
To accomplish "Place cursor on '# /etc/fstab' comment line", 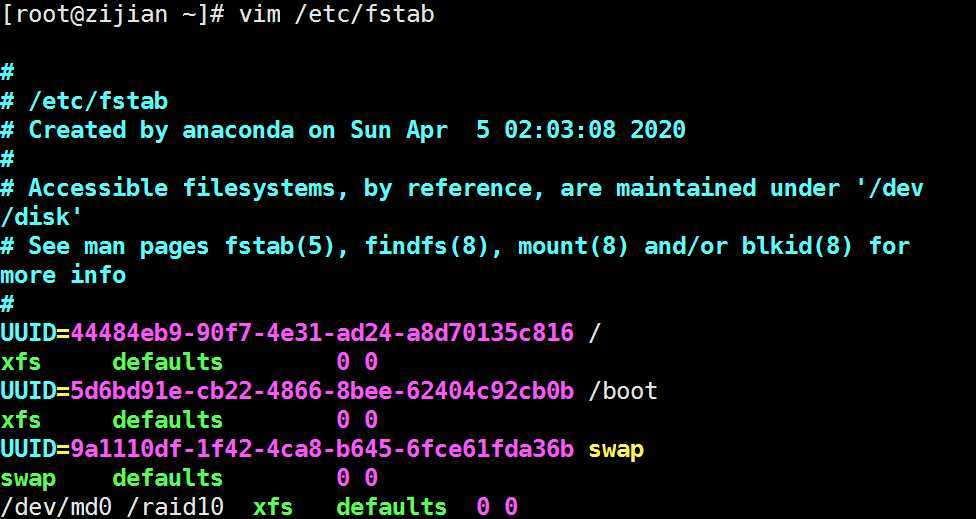I will [x=84, y=101].
